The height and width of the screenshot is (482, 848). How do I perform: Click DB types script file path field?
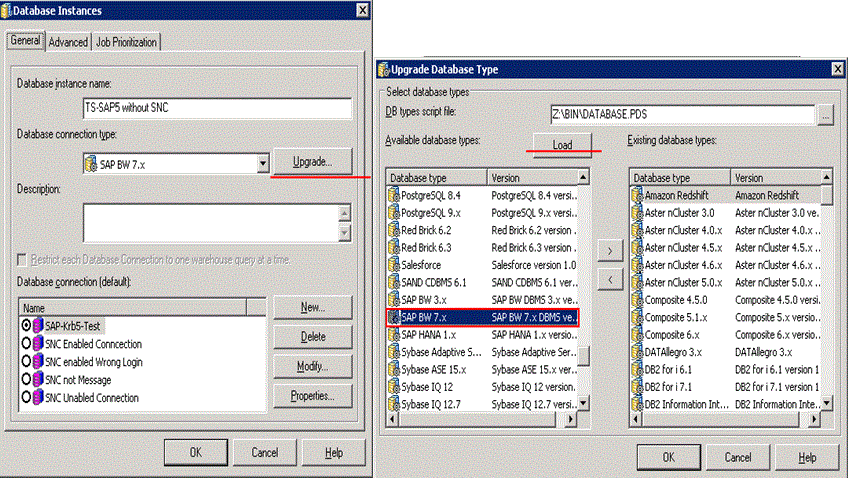tap(683, 115)
